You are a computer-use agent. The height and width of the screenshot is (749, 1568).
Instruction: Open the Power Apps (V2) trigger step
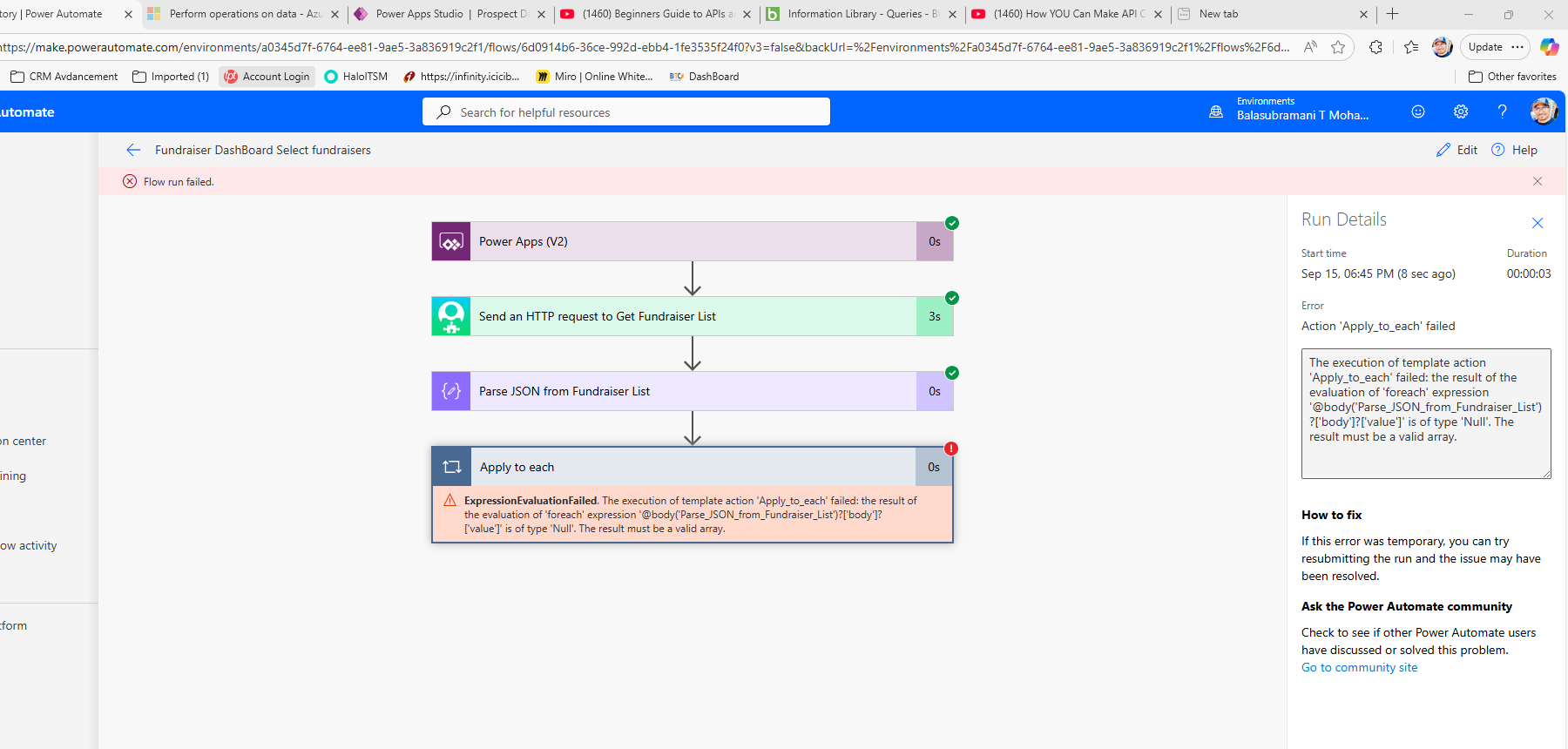pyautogui.click(x=693, y=241)
